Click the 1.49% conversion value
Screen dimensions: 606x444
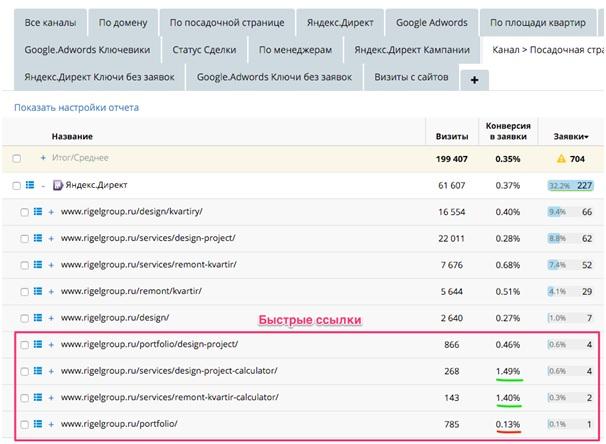coord(508,371)
